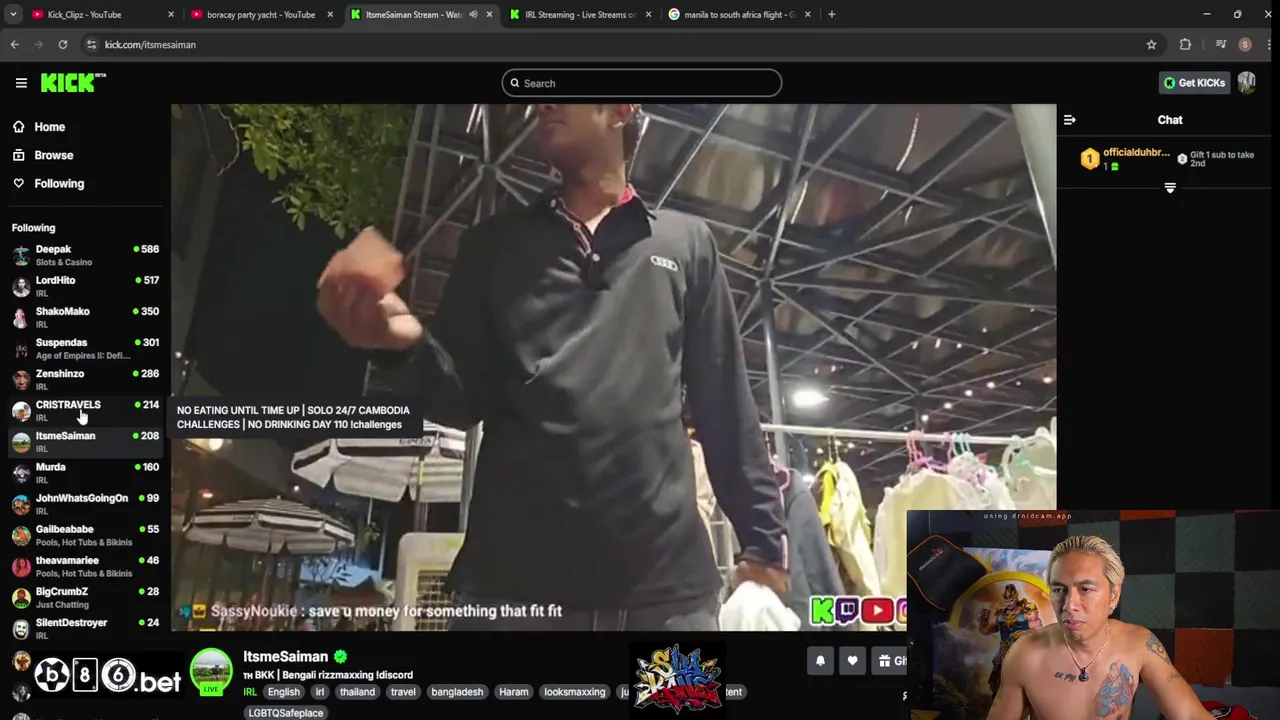
Task: Close the manila flight Google tab
Action: pyautogui.click(x=808, y=15)
